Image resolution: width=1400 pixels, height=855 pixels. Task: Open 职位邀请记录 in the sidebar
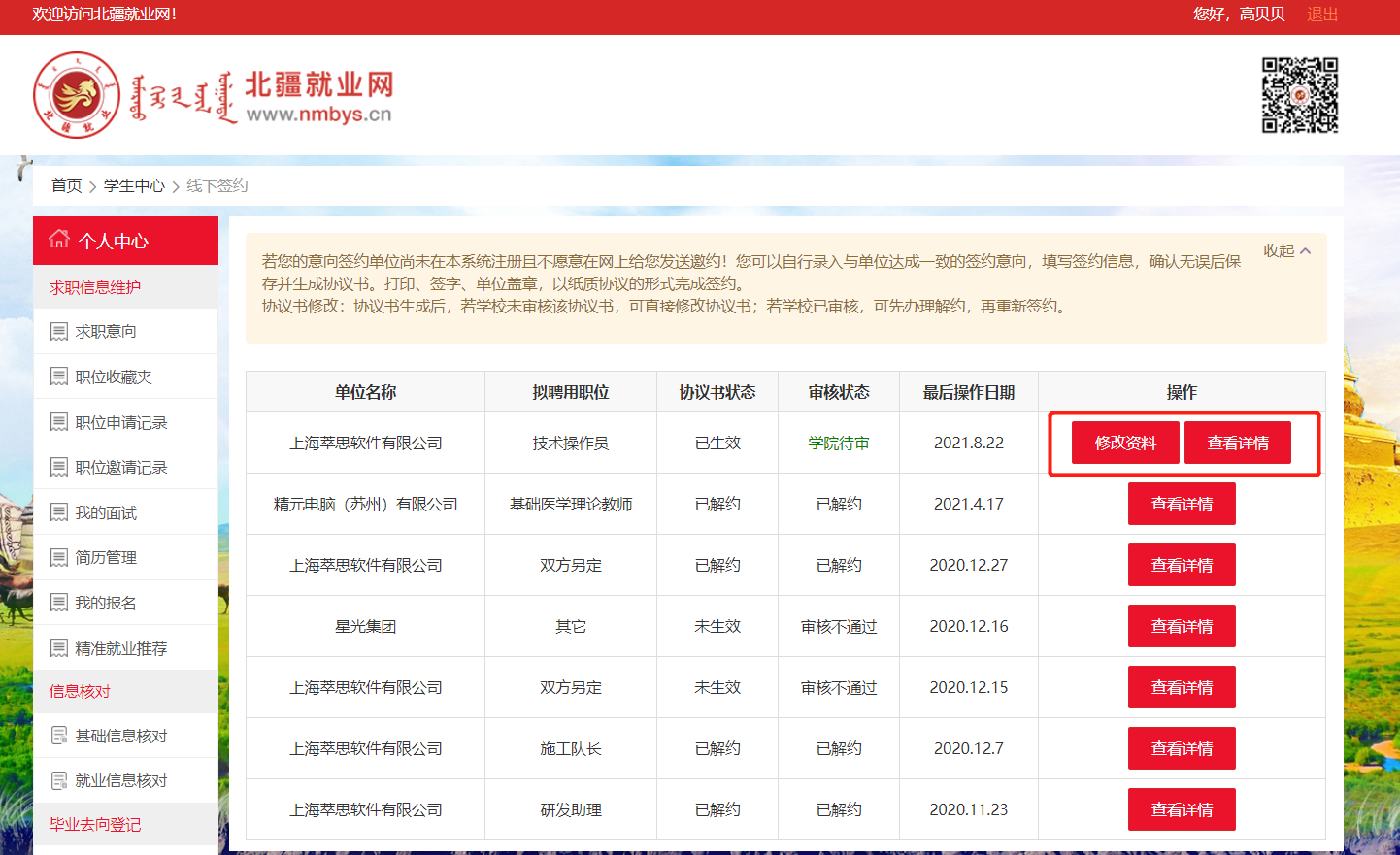[x=121, y=467]
